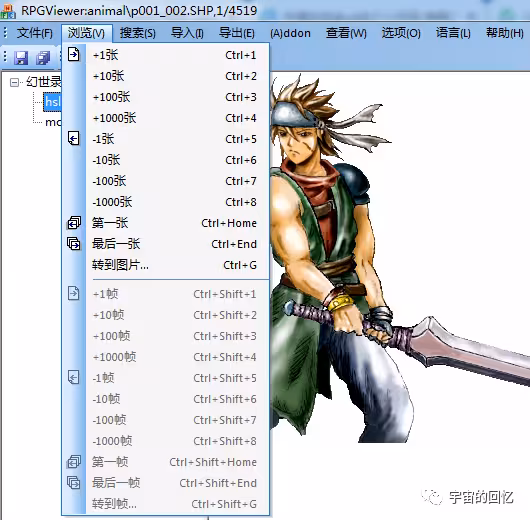Select the mc tree item
Viewport: 530px width, 520px height.
coord(53,122)
